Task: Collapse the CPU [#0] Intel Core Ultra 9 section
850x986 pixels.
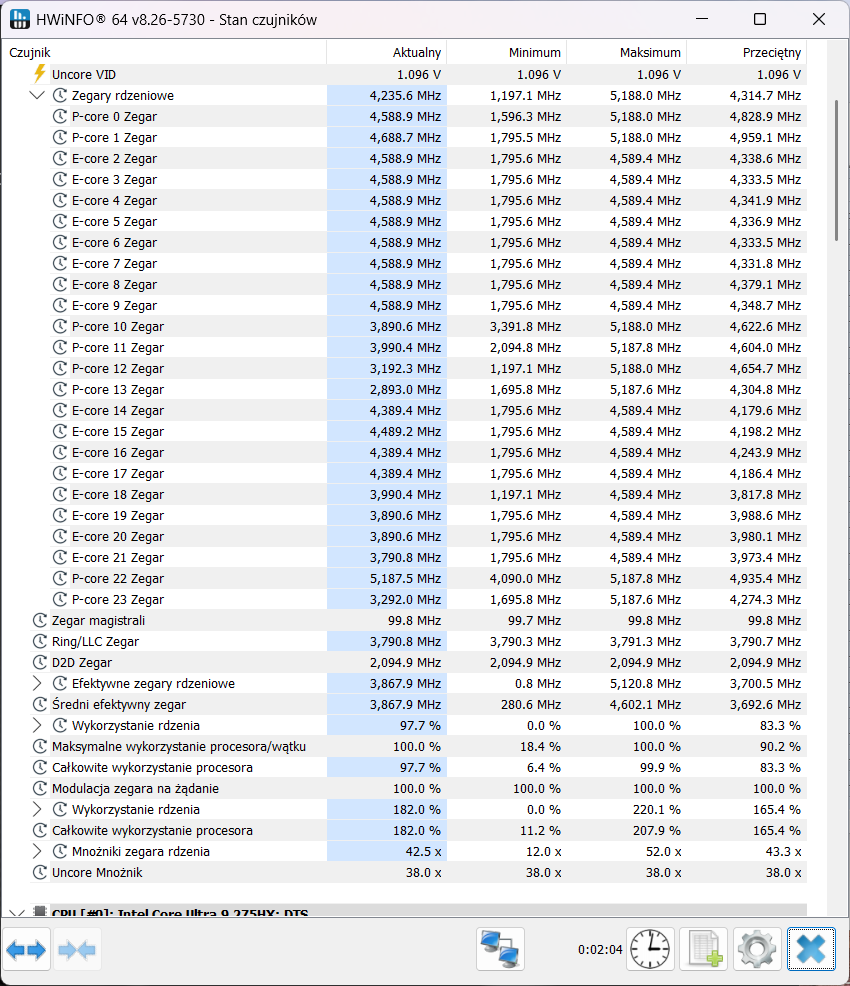Action: click(x=17, y=912)
